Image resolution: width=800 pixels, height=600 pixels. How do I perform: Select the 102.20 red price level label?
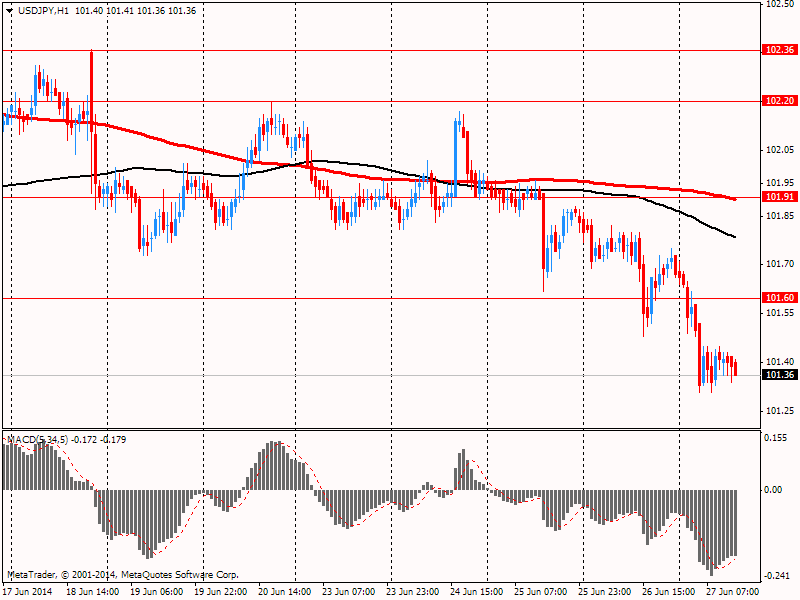point(780,101)
